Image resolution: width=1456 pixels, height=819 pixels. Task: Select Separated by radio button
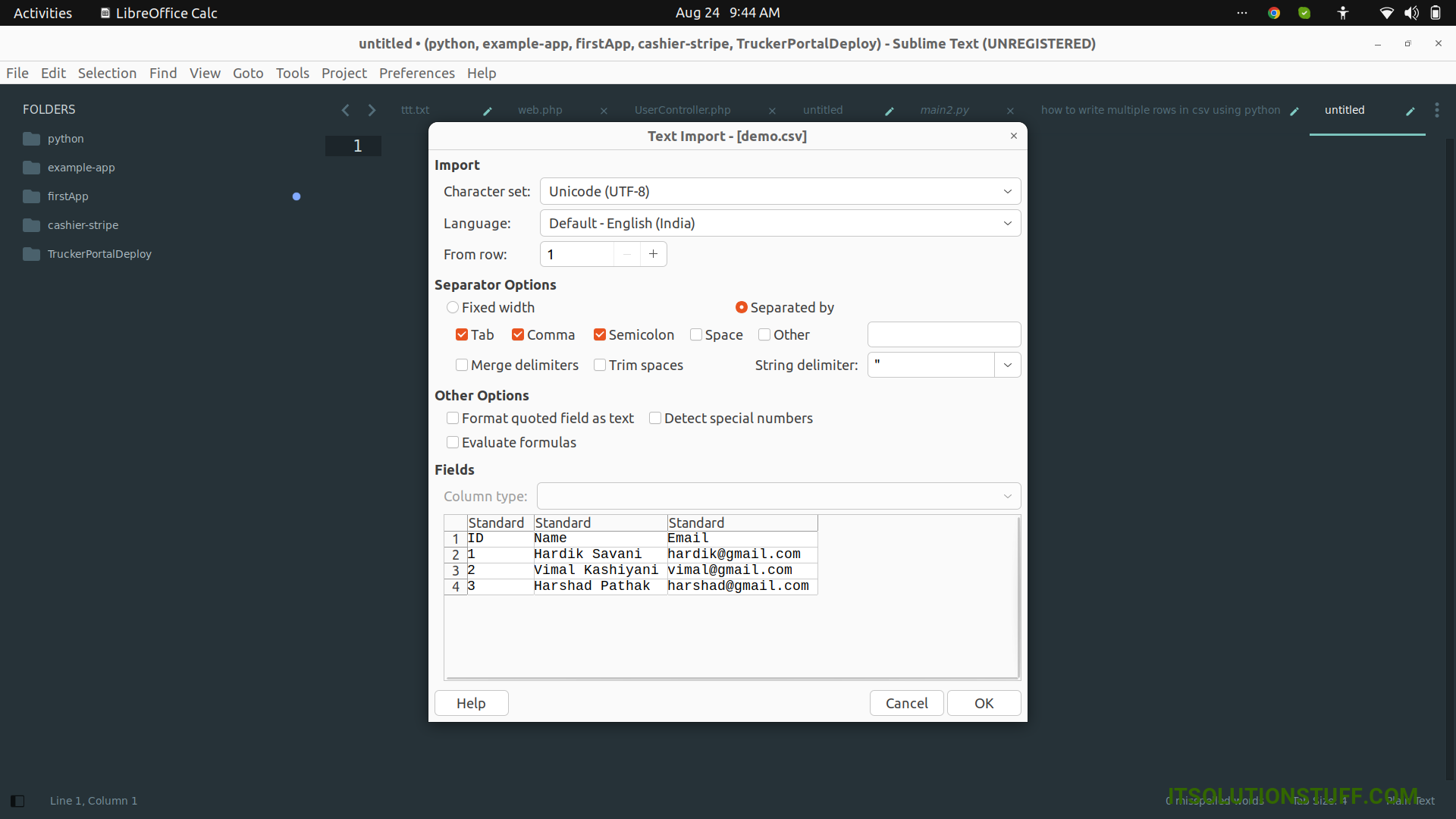(x=742, y=307)
